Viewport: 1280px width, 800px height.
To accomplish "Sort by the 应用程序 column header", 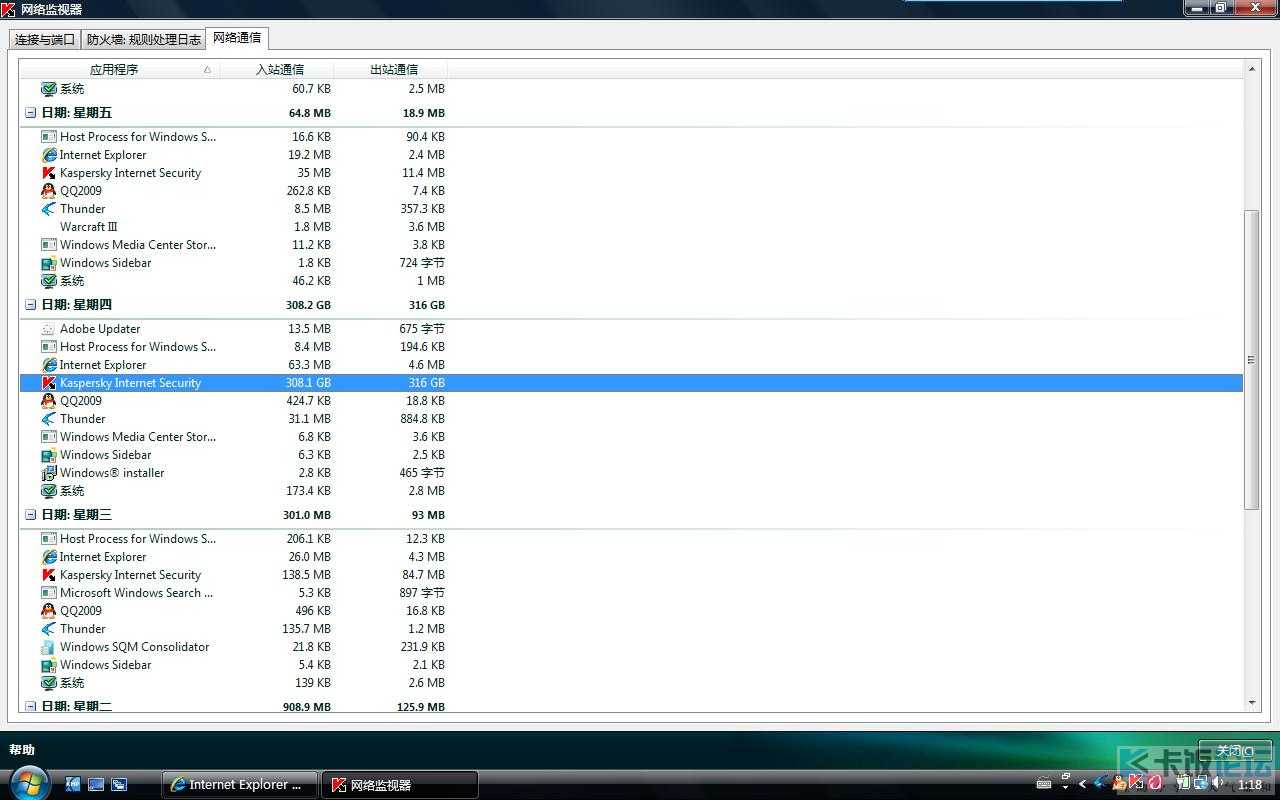I will point(120,69).
